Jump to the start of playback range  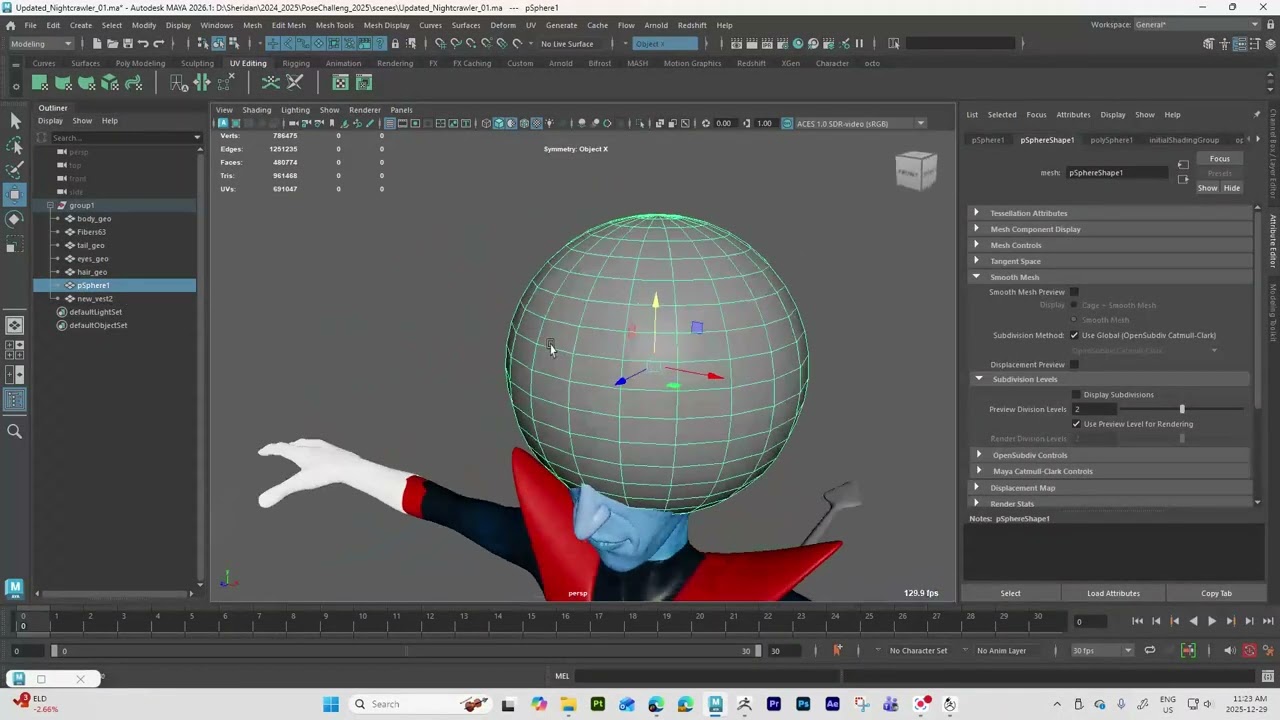[1137, 621]
